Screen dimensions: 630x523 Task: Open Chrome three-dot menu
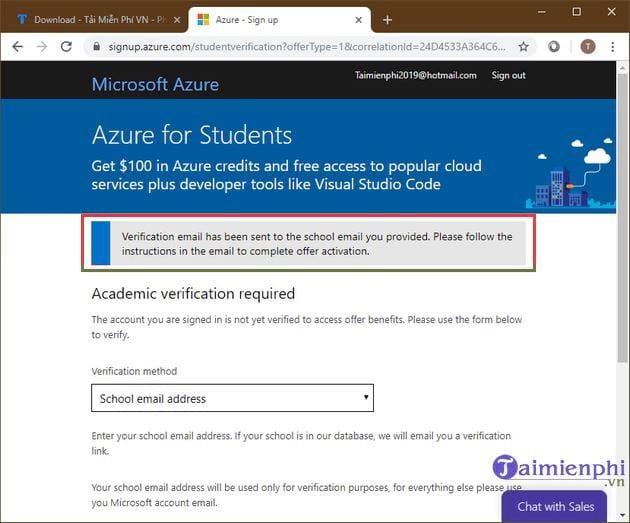pos(612,47)
